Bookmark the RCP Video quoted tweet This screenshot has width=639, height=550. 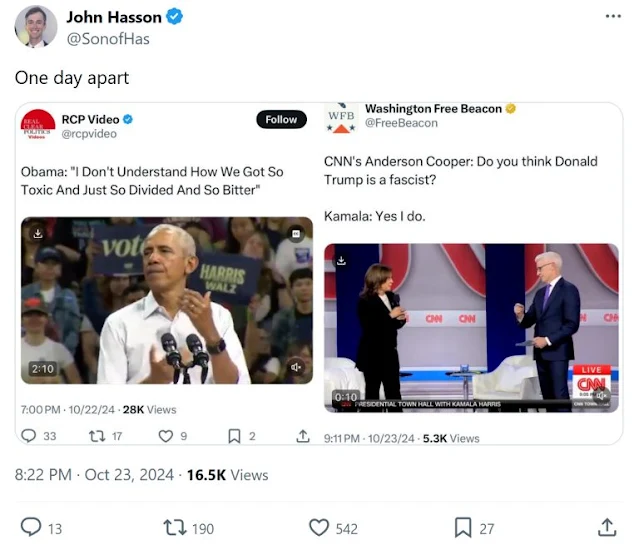[234, 436]
